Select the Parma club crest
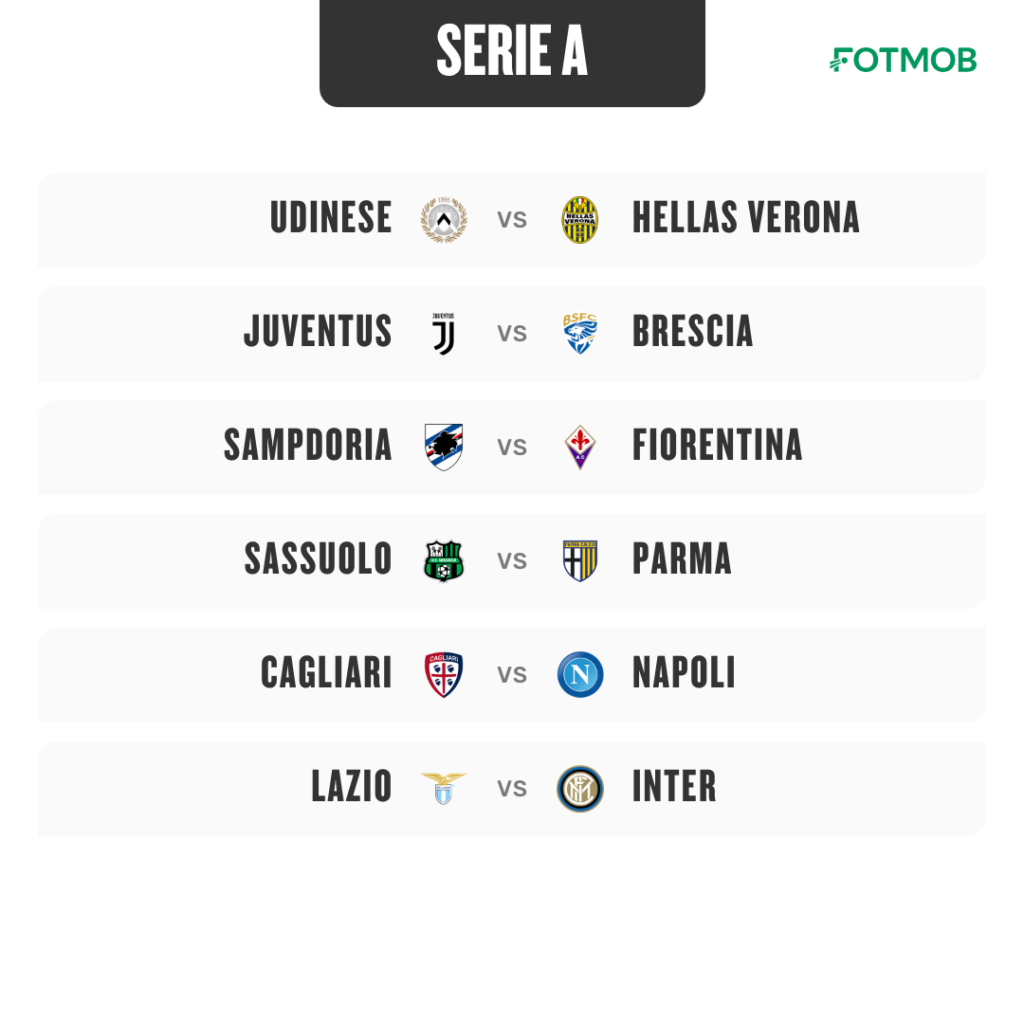The image size is (1024, 1024). (x=580, y=561)
